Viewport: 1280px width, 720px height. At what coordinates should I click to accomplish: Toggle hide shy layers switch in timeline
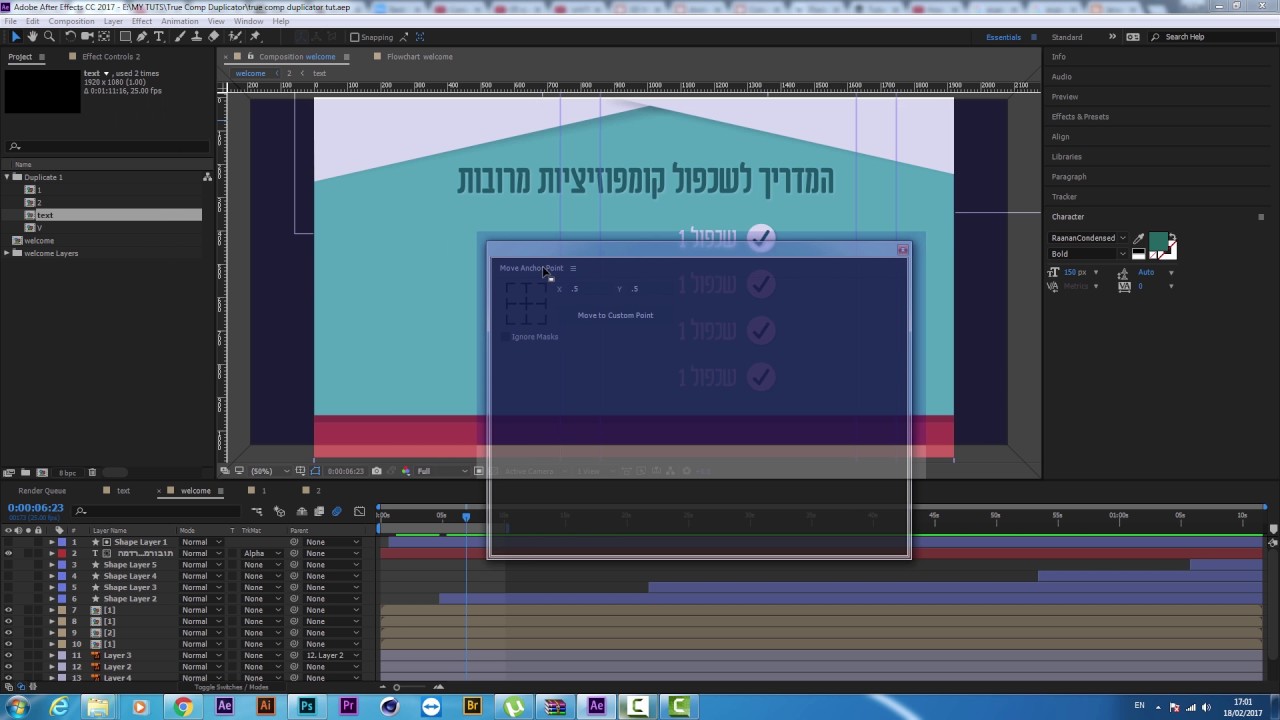click(x=301, y=512)
